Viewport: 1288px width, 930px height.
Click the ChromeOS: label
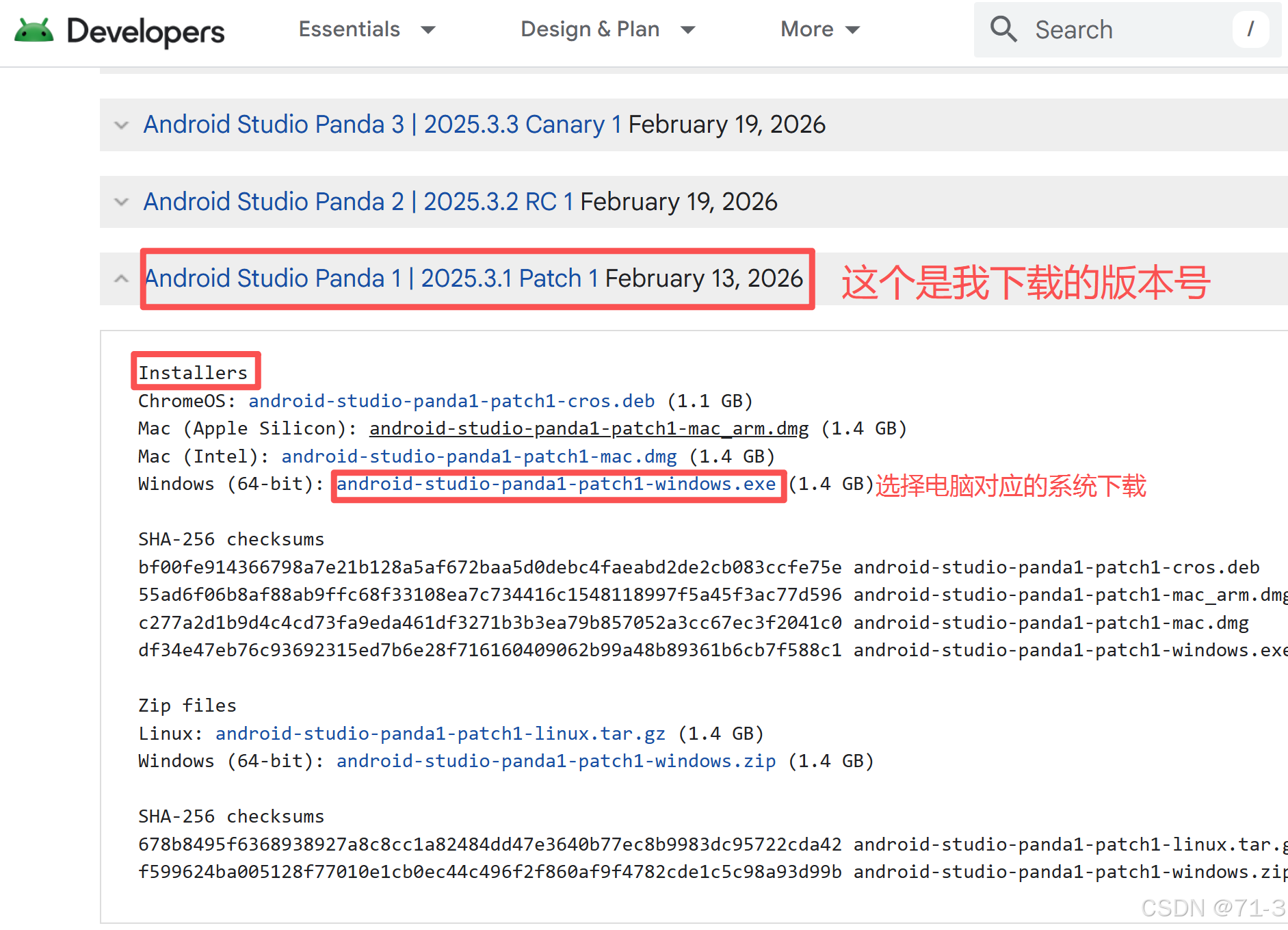point(187,401)
